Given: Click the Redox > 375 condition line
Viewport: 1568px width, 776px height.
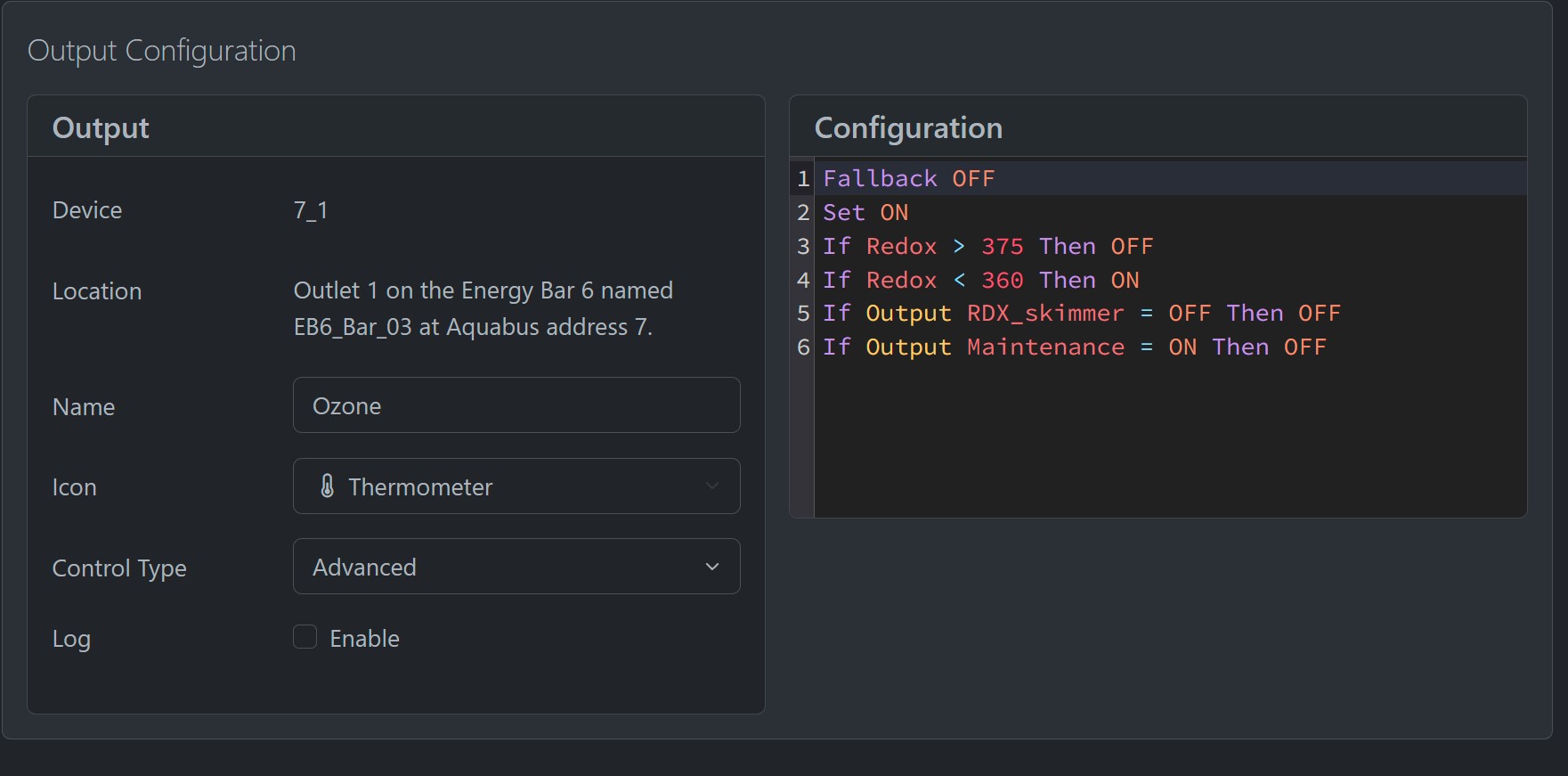Looking at the screenshot, I should pos(987,247).
